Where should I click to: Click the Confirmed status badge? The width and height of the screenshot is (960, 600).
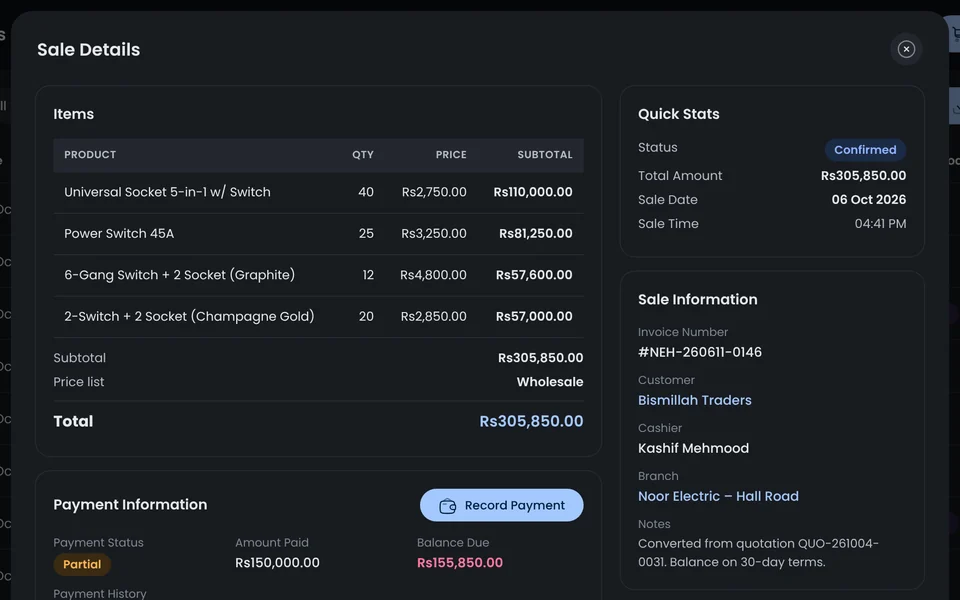point(865,150)
